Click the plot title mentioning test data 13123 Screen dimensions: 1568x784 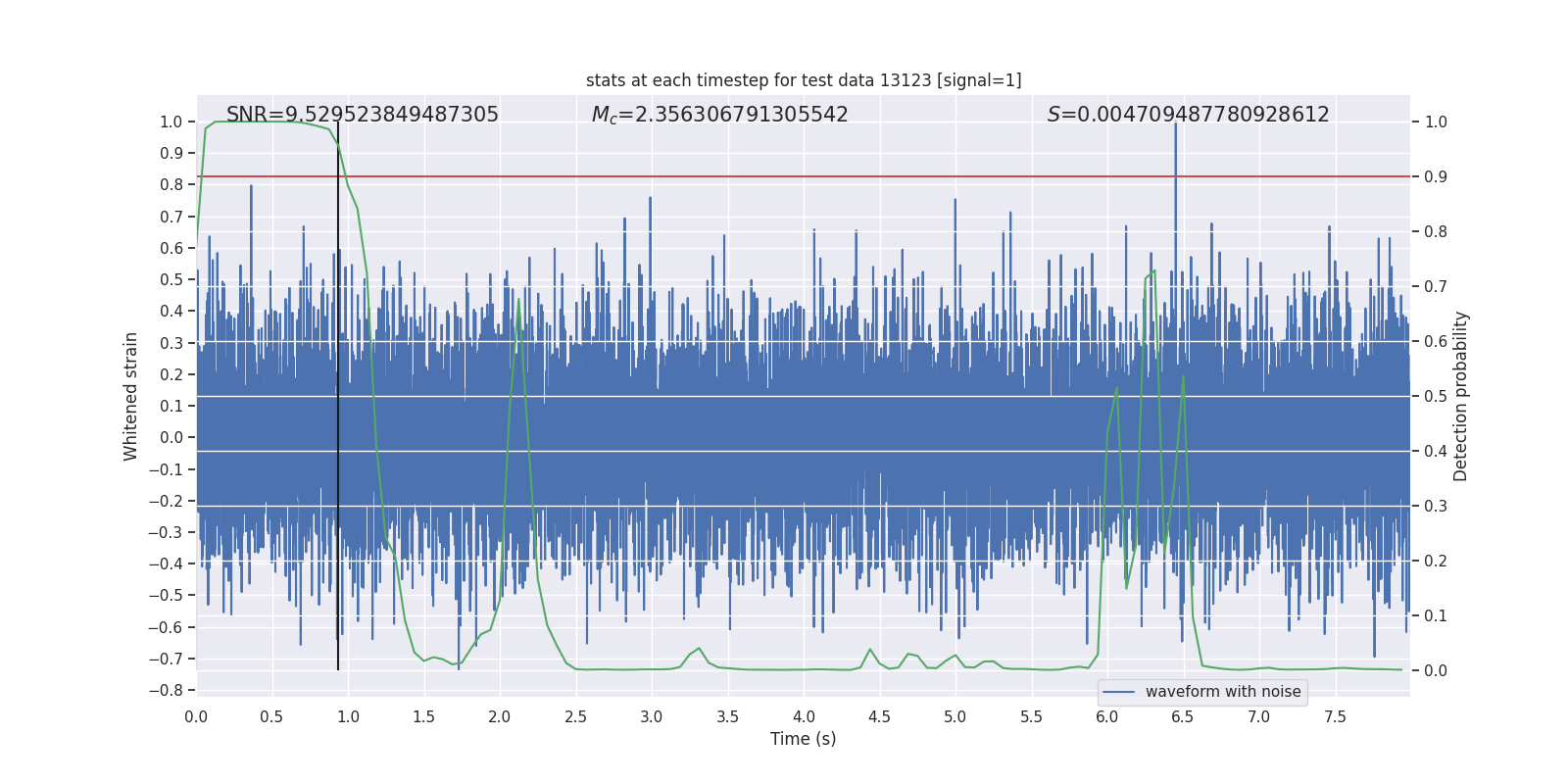[804, 80]
